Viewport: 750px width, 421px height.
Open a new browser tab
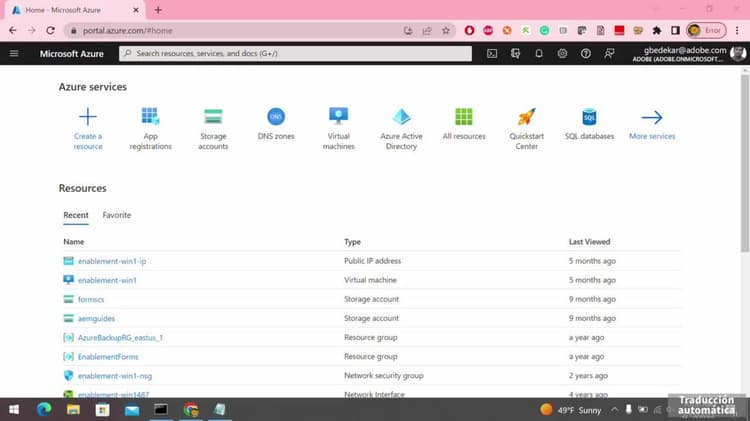click(x=158, y=10)
